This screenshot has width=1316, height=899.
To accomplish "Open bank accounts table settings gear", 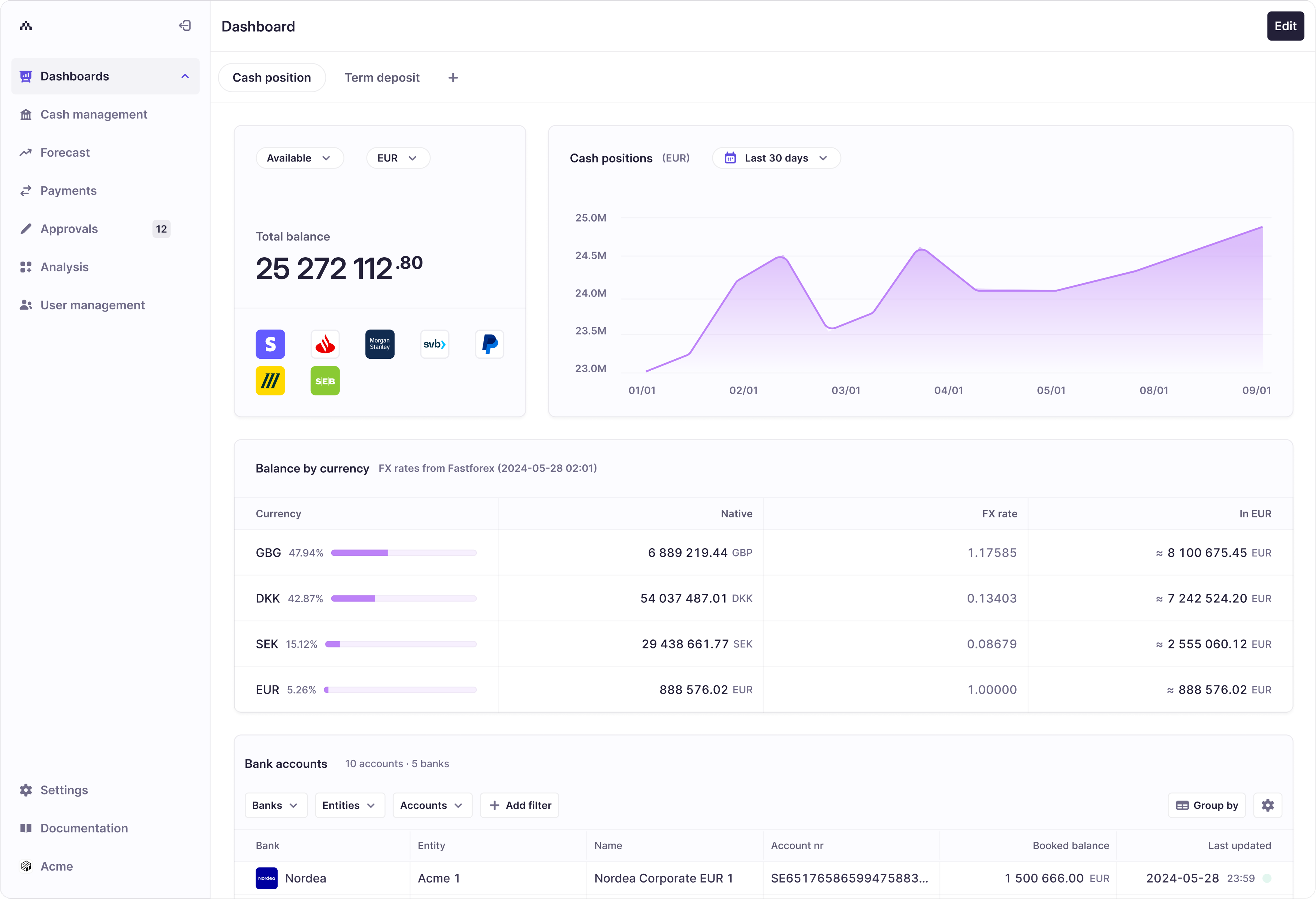I will click(x=1267, y=805).
